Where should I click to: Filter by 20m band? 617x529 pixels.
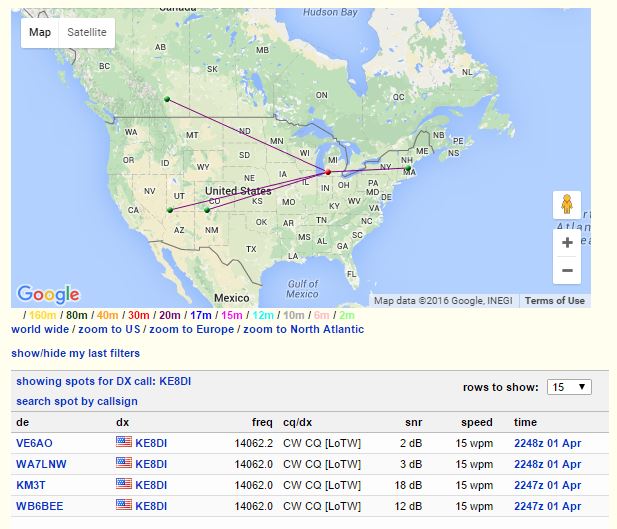coord(170,315)
